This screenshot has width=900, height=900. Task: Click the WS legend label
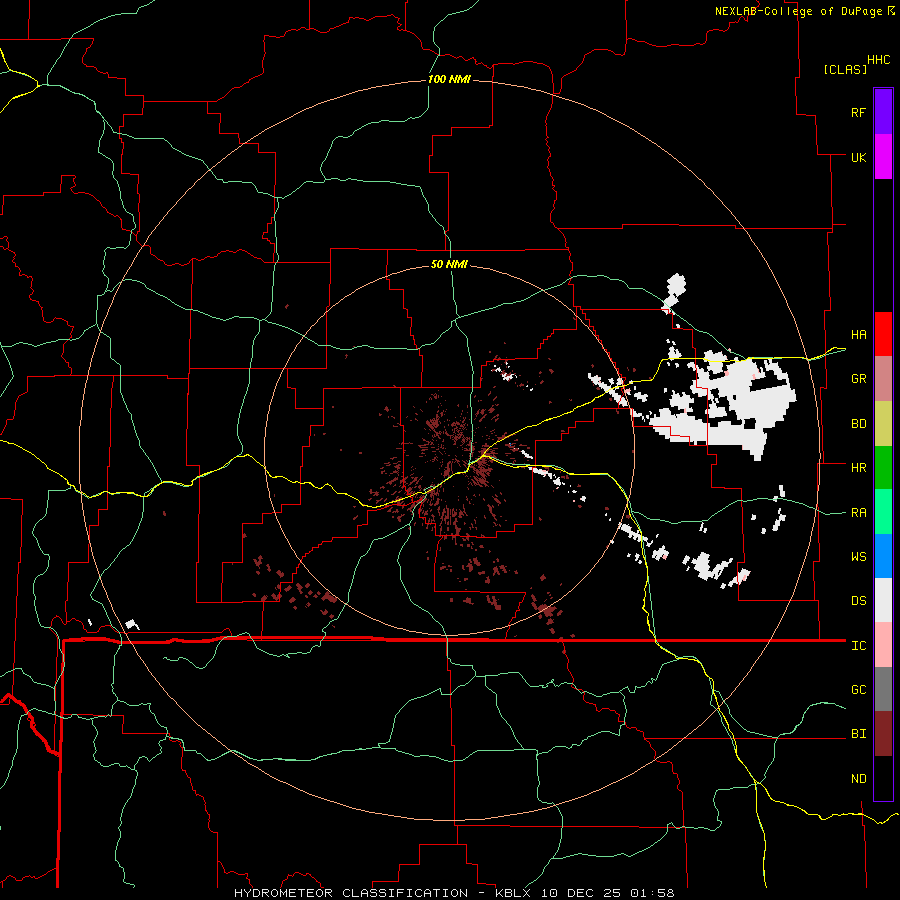tap(858, 557)
